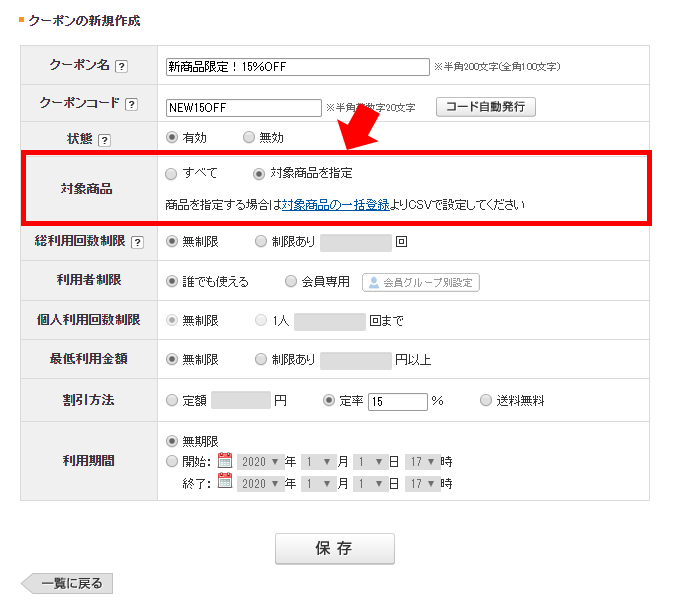Select 送料無料 discount method

486,400
